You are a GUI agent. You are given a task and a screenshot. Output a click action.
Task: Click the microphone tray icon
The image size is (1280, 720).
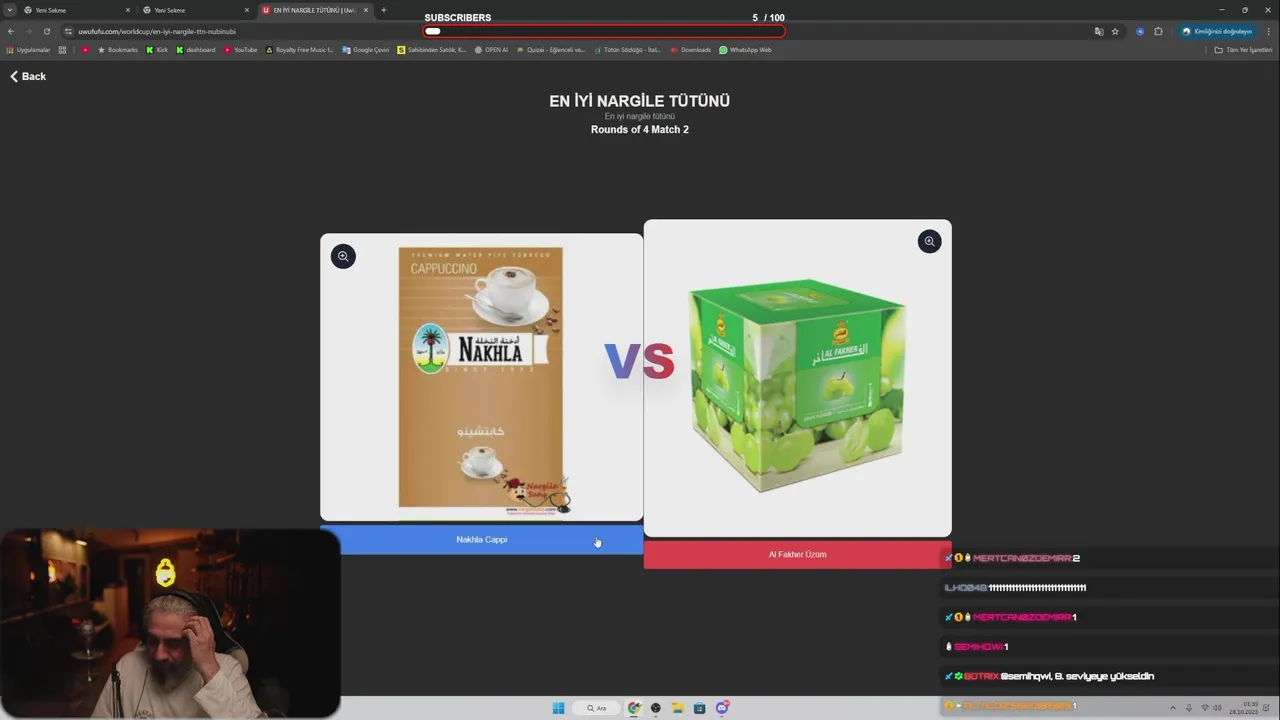[x=1189, y=708]
